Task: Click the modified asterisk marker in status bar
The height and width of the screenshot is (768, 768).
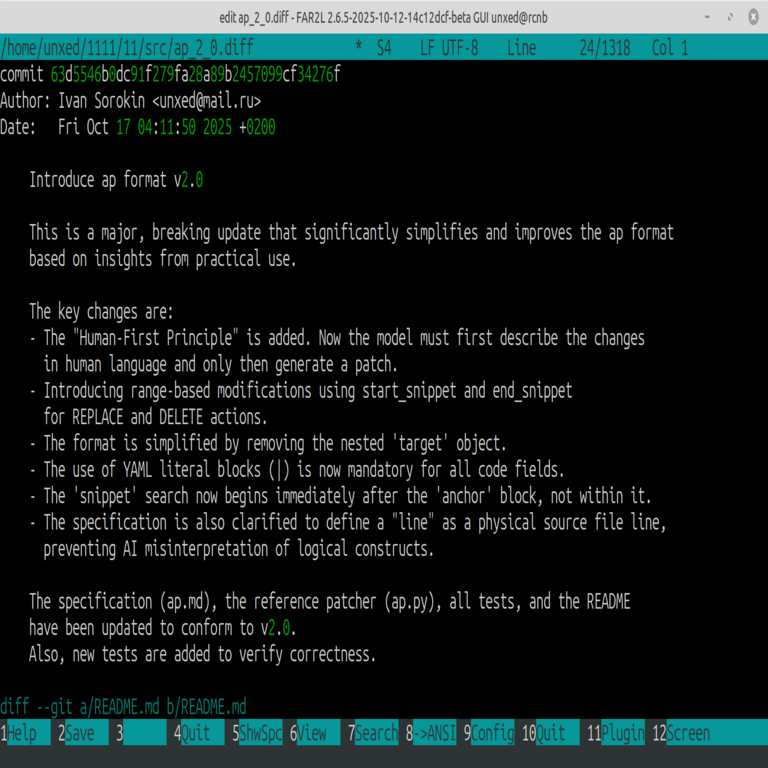Action: pos(359,48)
